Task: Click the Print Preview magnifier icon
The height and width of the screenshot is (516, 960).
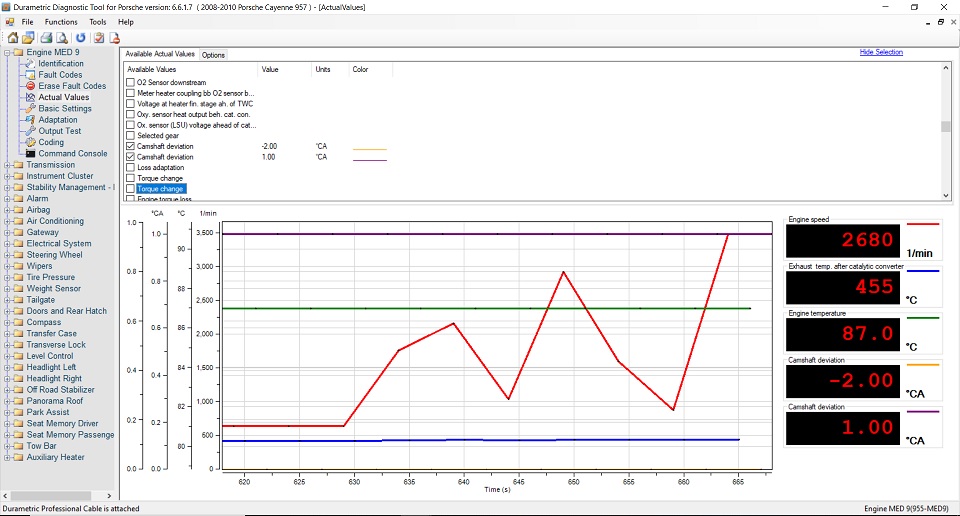Action: (x=62, y=38)
